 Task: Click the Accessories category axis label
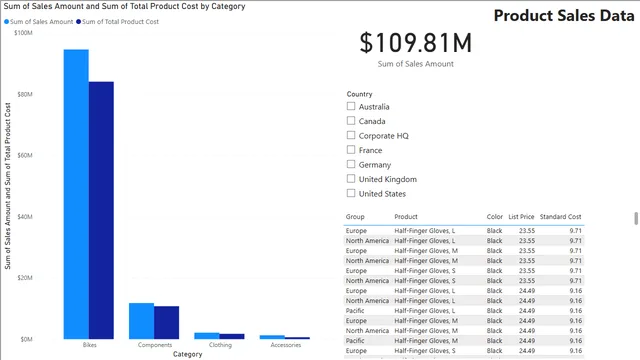tap(285, 345)
